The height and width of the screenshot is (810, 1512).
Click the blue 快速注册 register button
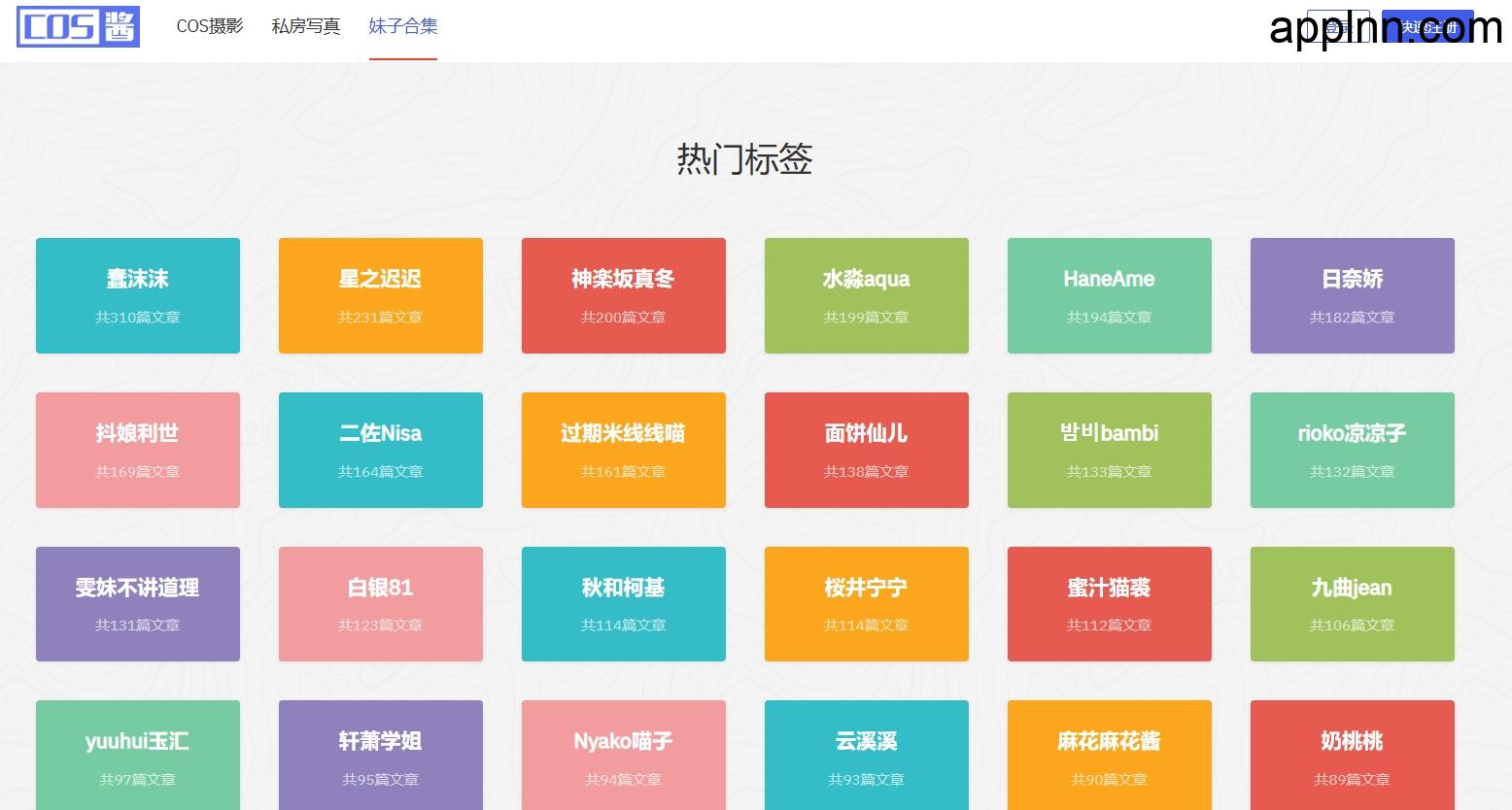tap(1428, 27)
